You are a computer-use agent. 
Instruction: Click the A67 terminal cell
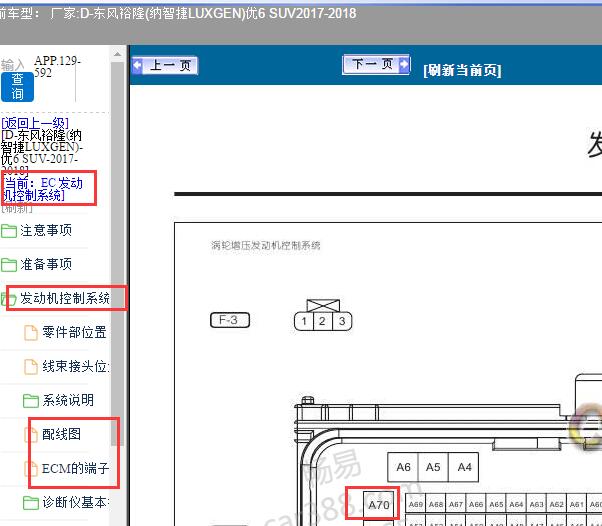456,504
